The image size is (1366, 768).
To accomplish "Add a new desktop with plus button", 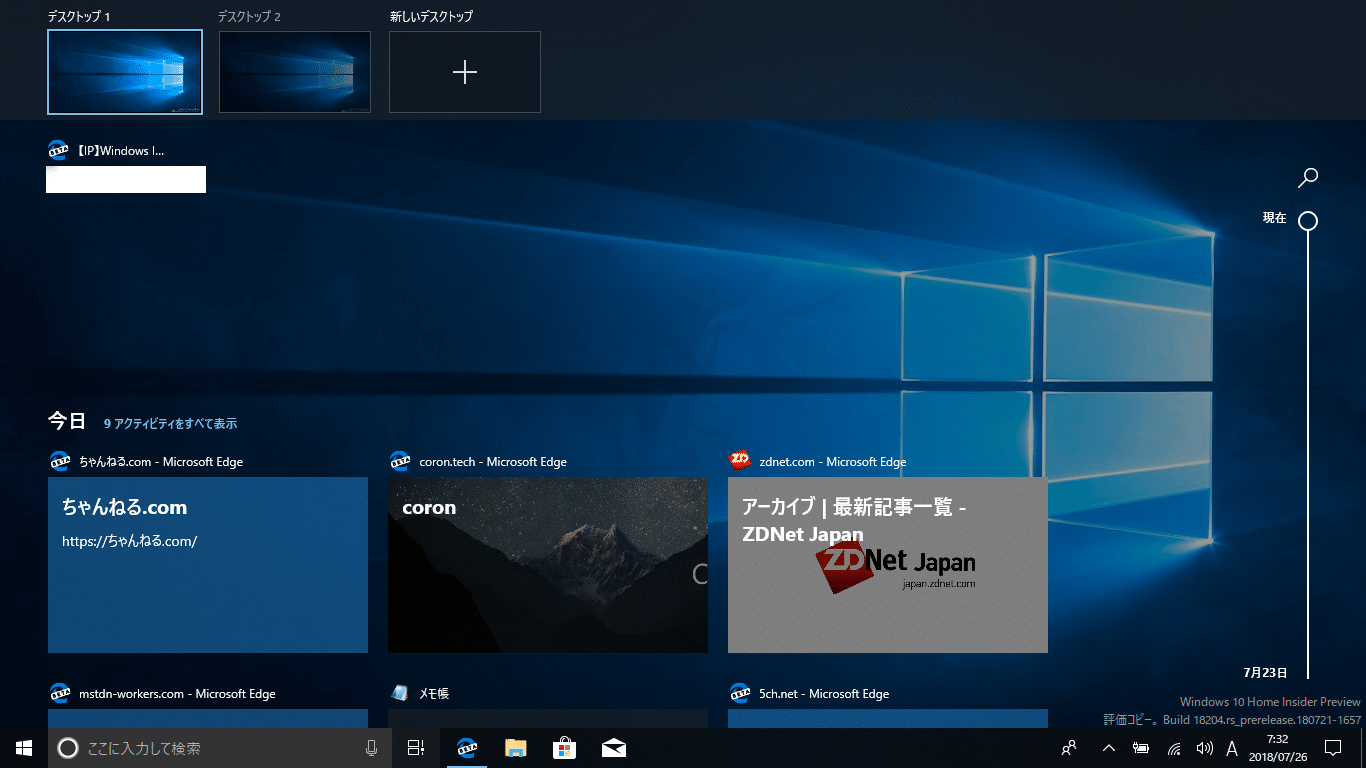I will [465, 72].
